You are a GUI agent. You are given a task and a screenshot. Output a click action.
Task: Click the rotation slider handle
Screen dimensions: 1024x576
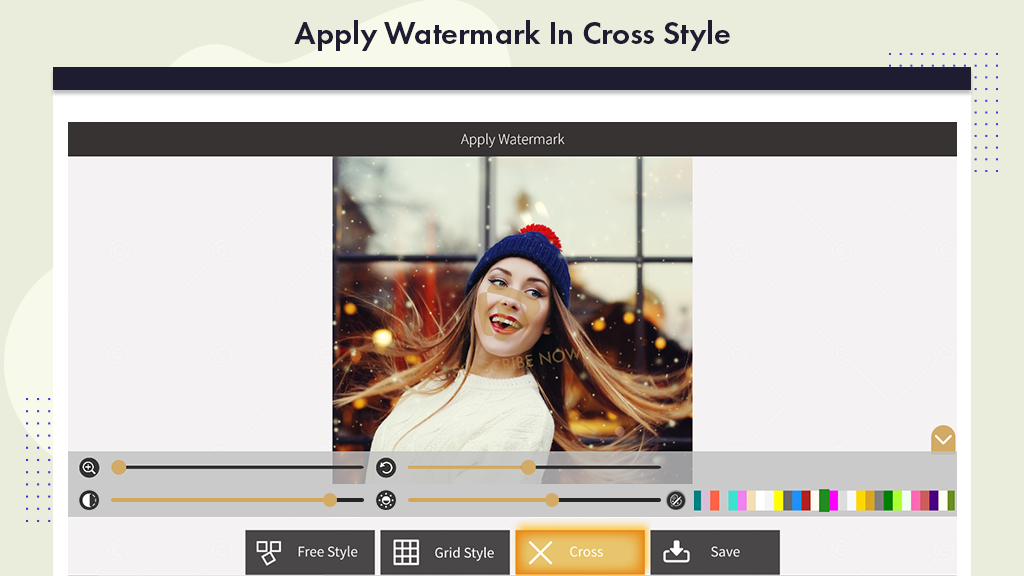point(528,468)
